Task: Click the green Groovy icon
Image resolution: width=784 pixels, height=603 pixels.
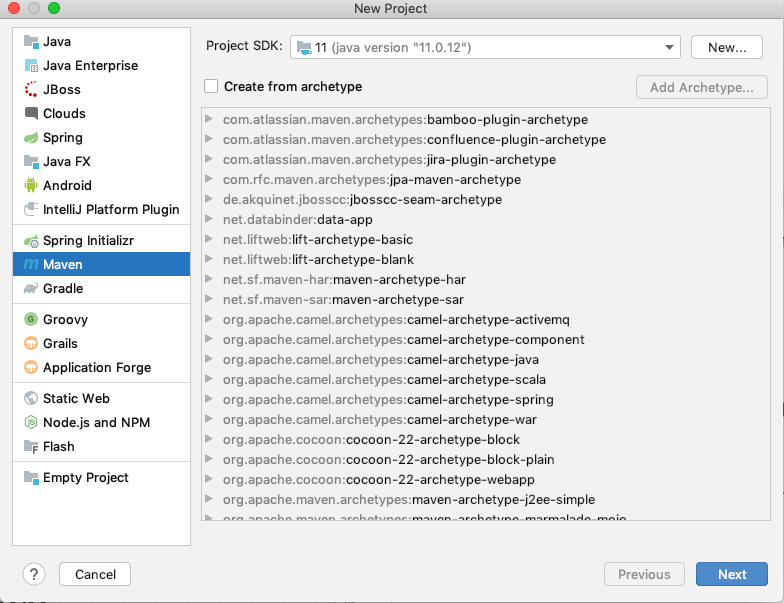Action: (31, 319)
